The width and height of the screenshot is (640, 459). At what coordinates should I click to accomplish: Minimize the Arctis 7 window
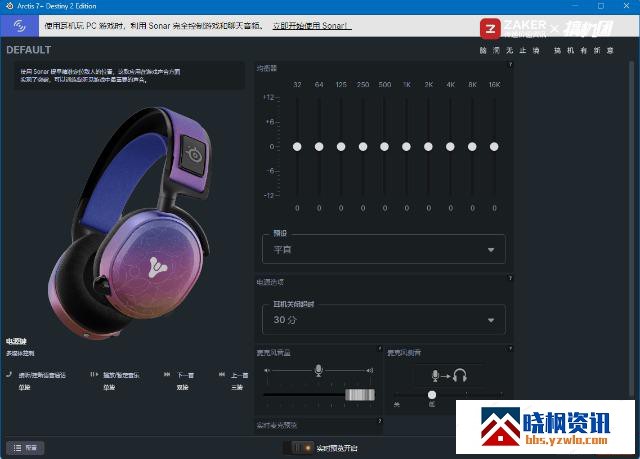[576, 6]
